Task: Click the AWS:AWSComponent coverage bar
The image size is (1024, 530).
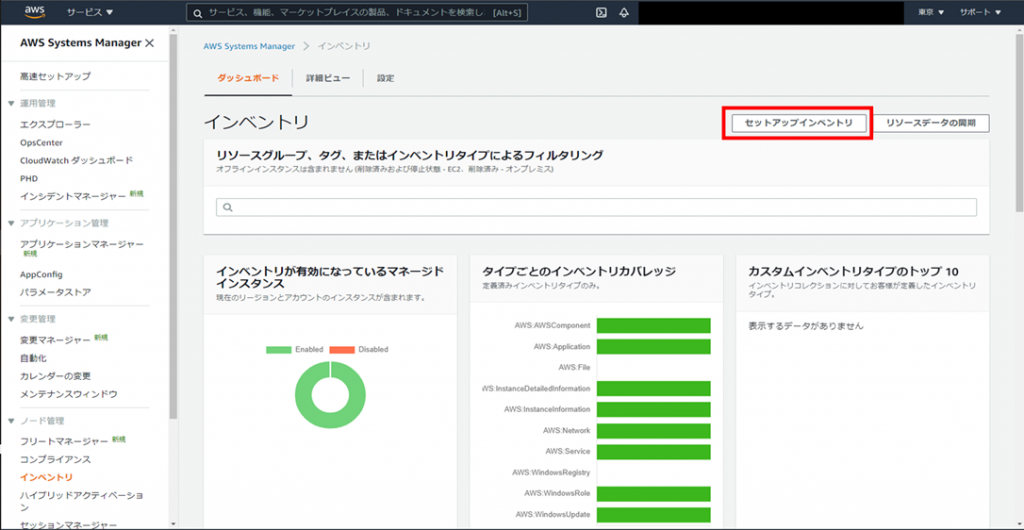Action: click(x=653, y=325)
